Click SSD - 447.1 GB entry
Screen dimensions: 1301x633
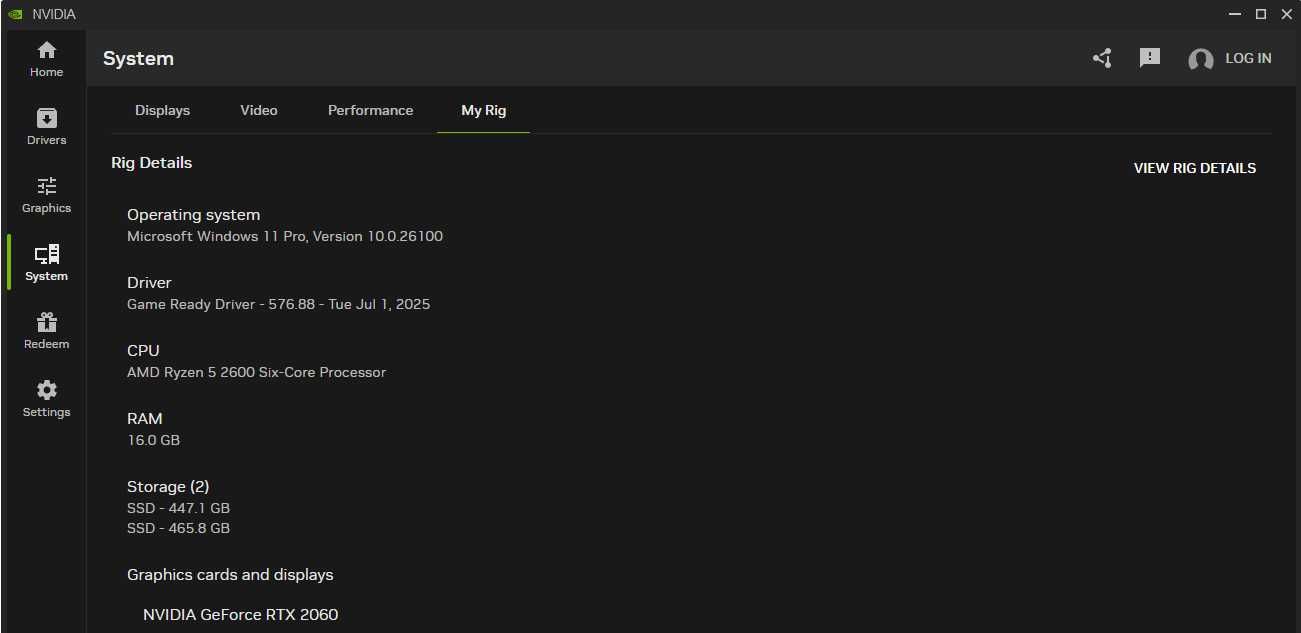coord(178,508)
